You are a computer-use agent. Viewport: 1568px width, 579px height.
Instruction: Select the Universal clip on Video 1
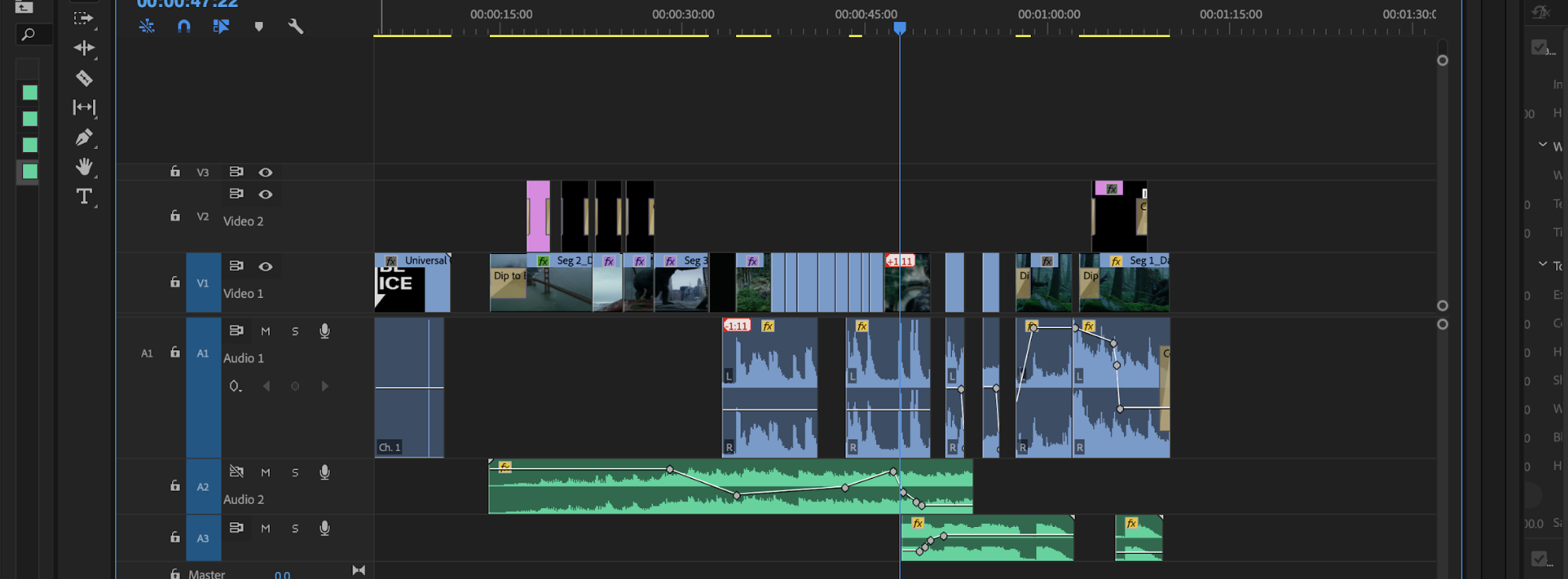413,282
